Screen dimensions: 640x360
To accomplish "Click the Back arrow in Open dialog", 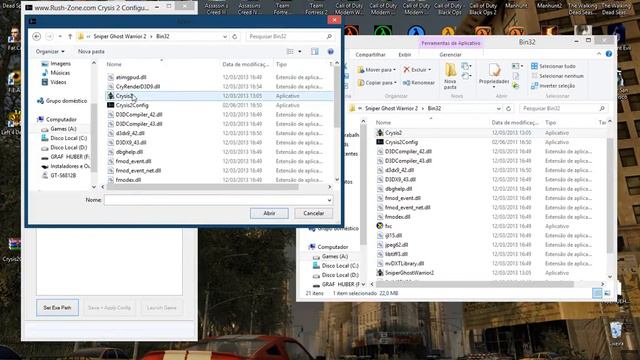I will [37, 36].
